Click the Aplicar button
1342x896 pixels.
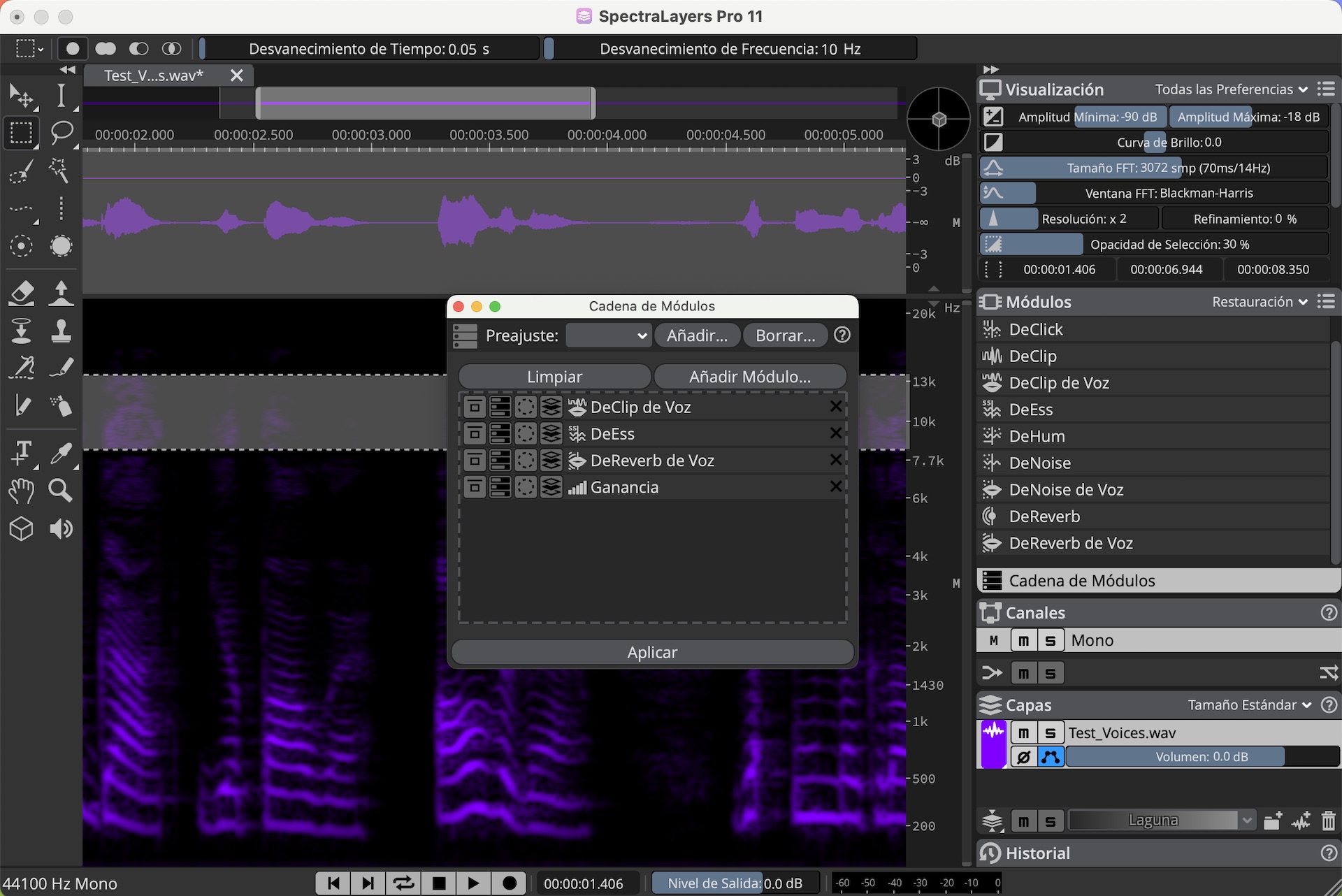651,652
